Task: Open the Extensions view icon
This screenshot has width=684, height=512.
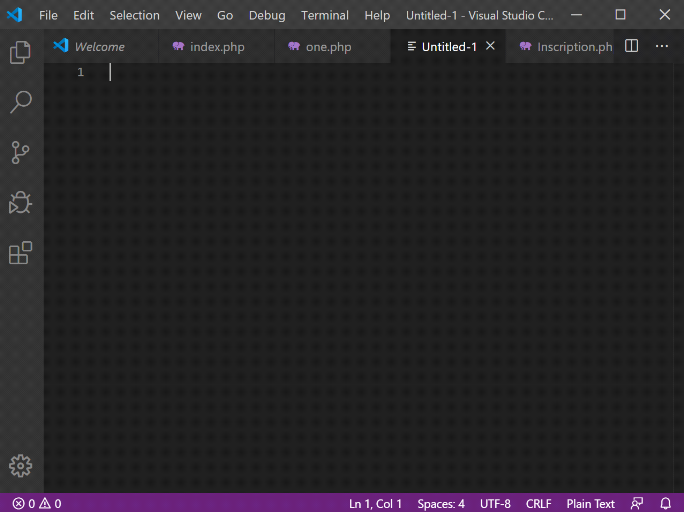Action: (20, 253)
